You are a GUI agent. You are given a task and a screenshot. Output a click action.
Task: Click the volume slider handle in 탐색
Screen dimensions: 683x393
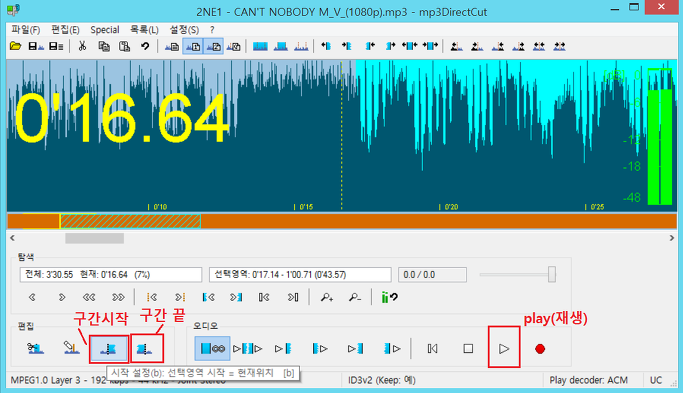point(552,274)
